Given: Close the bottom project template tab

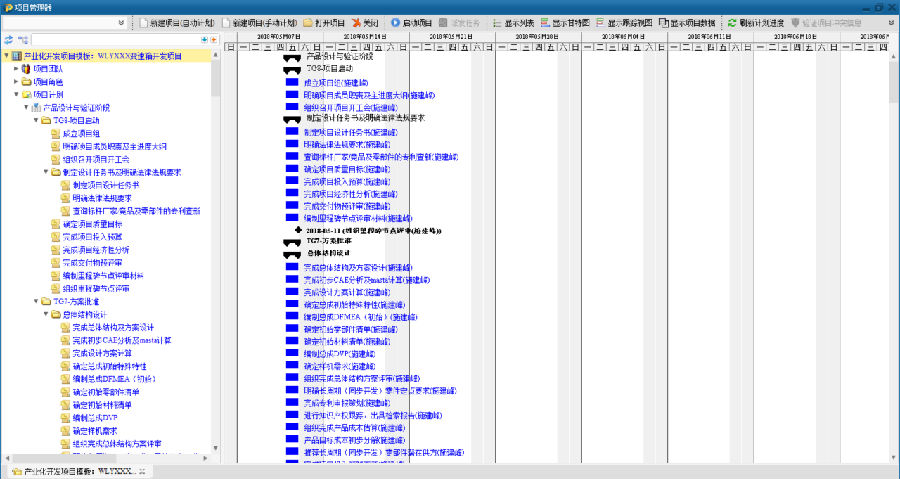Looking at the screenshot, I should click(x=143, y=471).
